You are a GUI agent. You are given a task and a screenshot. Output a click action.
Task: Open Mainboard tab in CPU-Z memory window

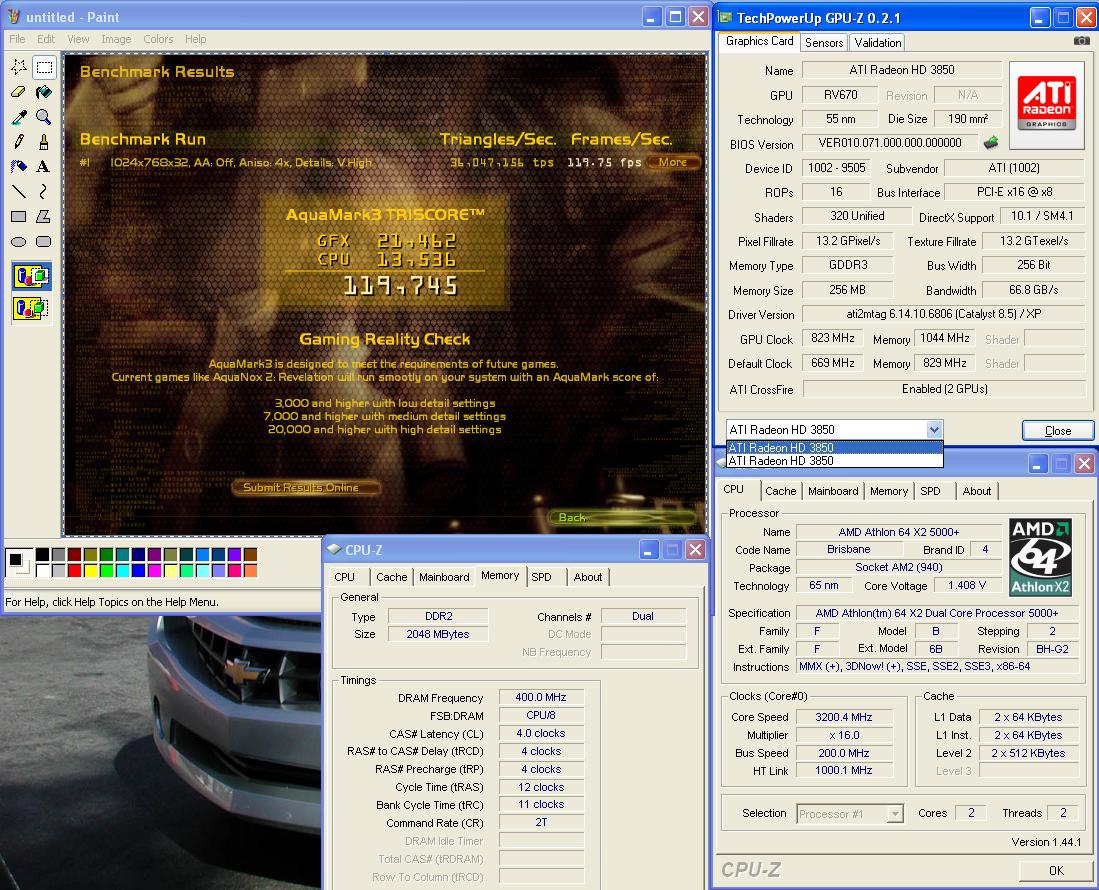[x=444, y=577]
